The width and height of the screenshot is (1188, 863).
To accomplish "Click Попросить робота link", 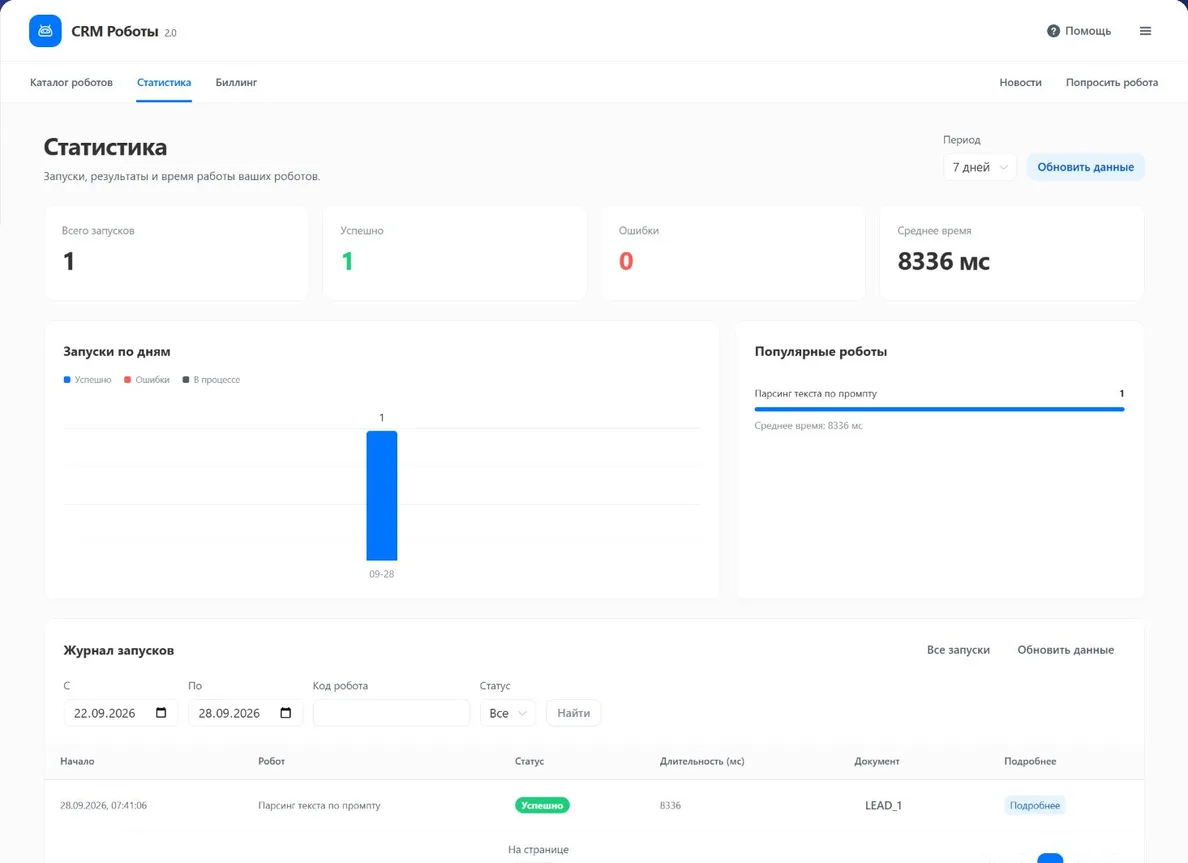I will [x=1111, y=82].
